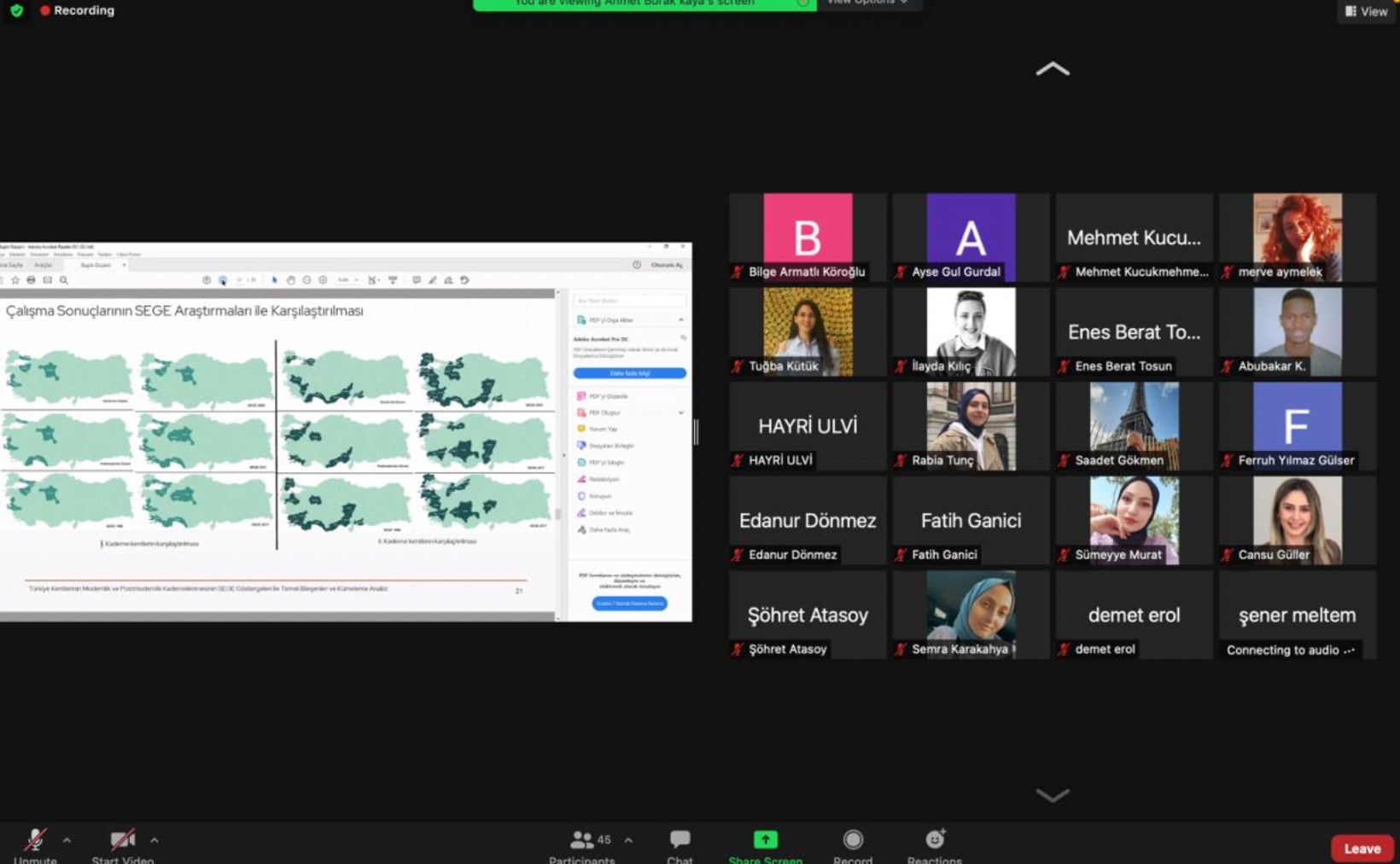Click the magnifier search icon in Acrobat
1400x864 pixels.
(x=64, y=280)
